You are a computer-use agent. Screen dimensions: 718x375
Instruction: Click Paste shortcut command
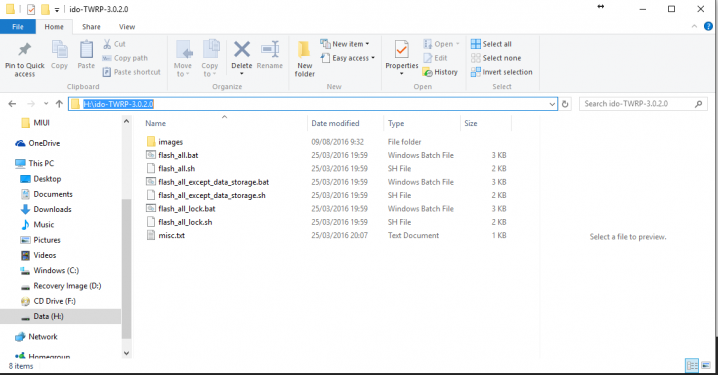tap(131, 72)
